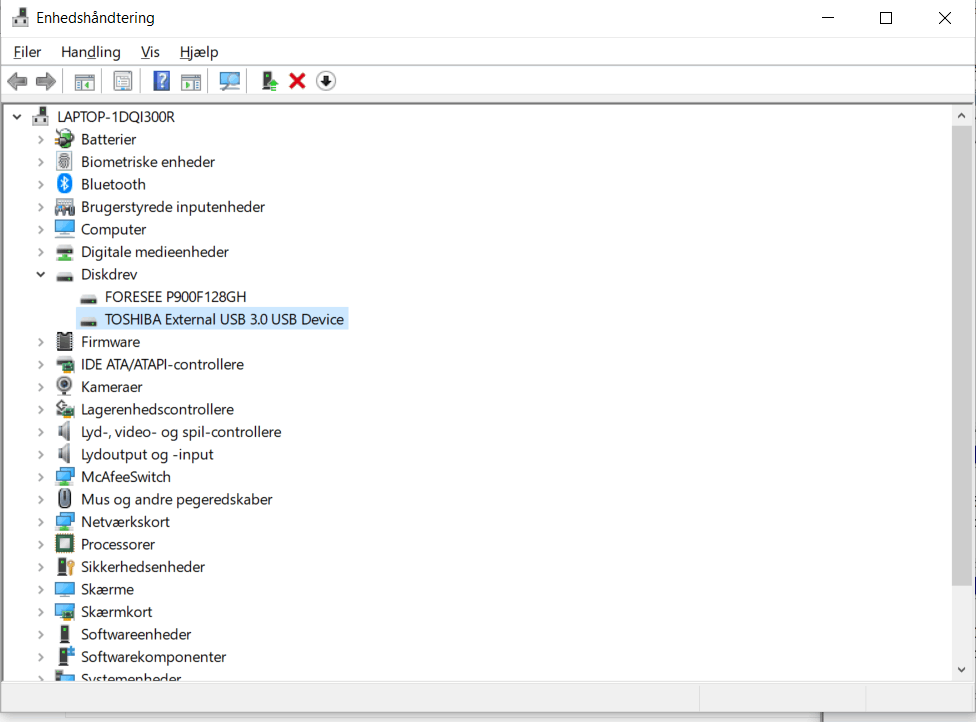
Task: Select the IDE ATA/ATAPI-controllere icon
Action: point(64,364)
